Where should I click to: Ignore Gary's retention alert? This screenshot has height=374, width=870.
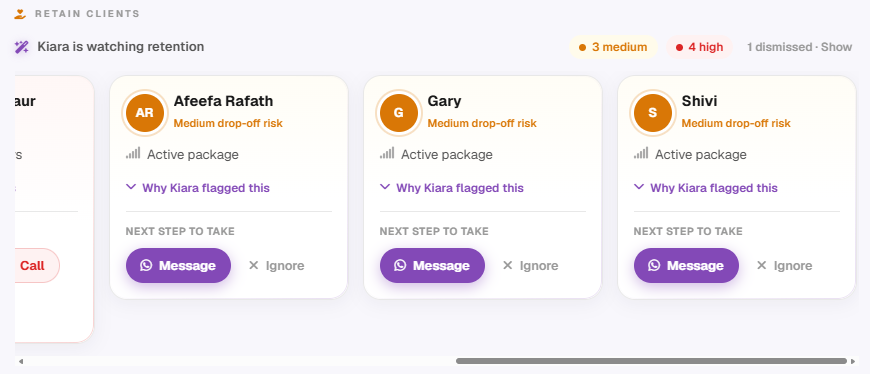530,266
